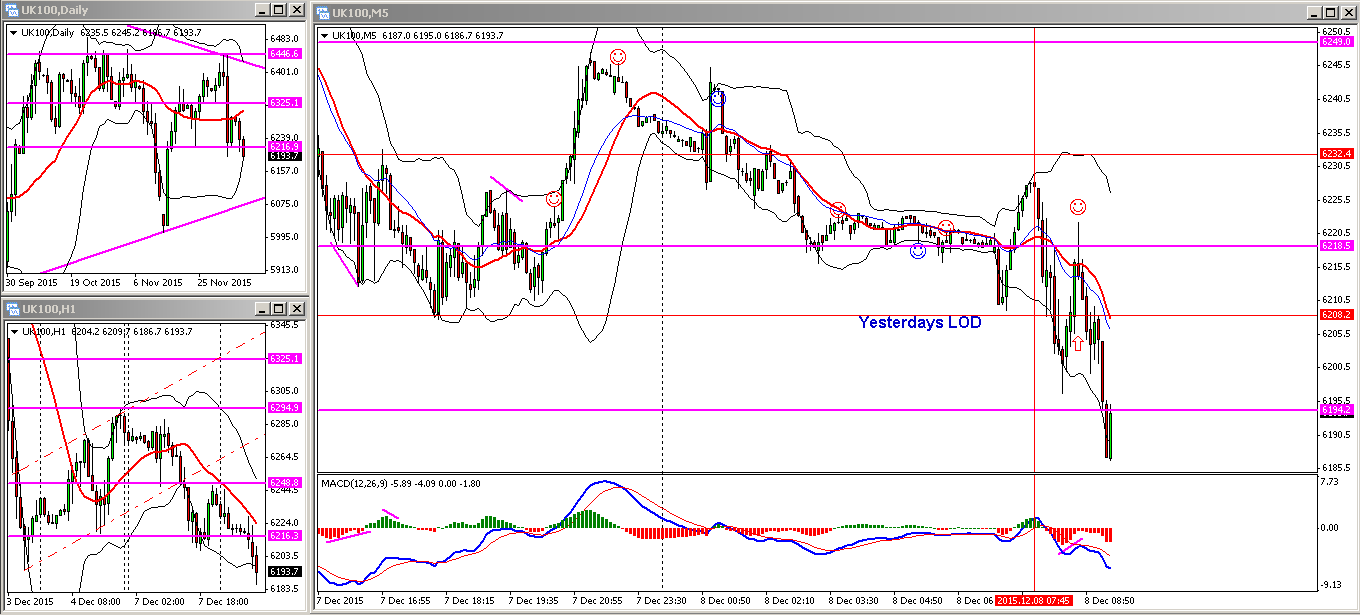Select the blue smiley at the 8 Dec 00:50 spike
Viewport: 1360px width, 615px height.
coord(717,98)
